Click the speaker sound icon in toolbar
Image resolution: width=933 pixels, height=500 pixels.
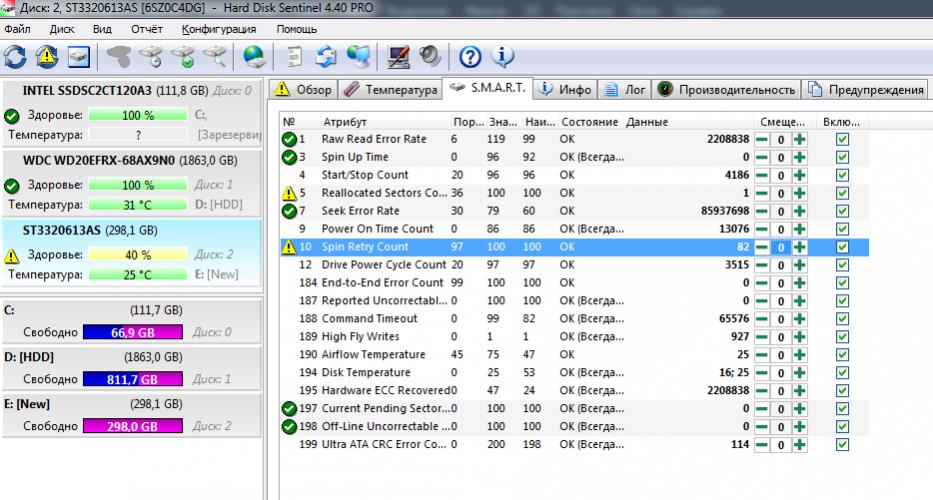point(430,56)
